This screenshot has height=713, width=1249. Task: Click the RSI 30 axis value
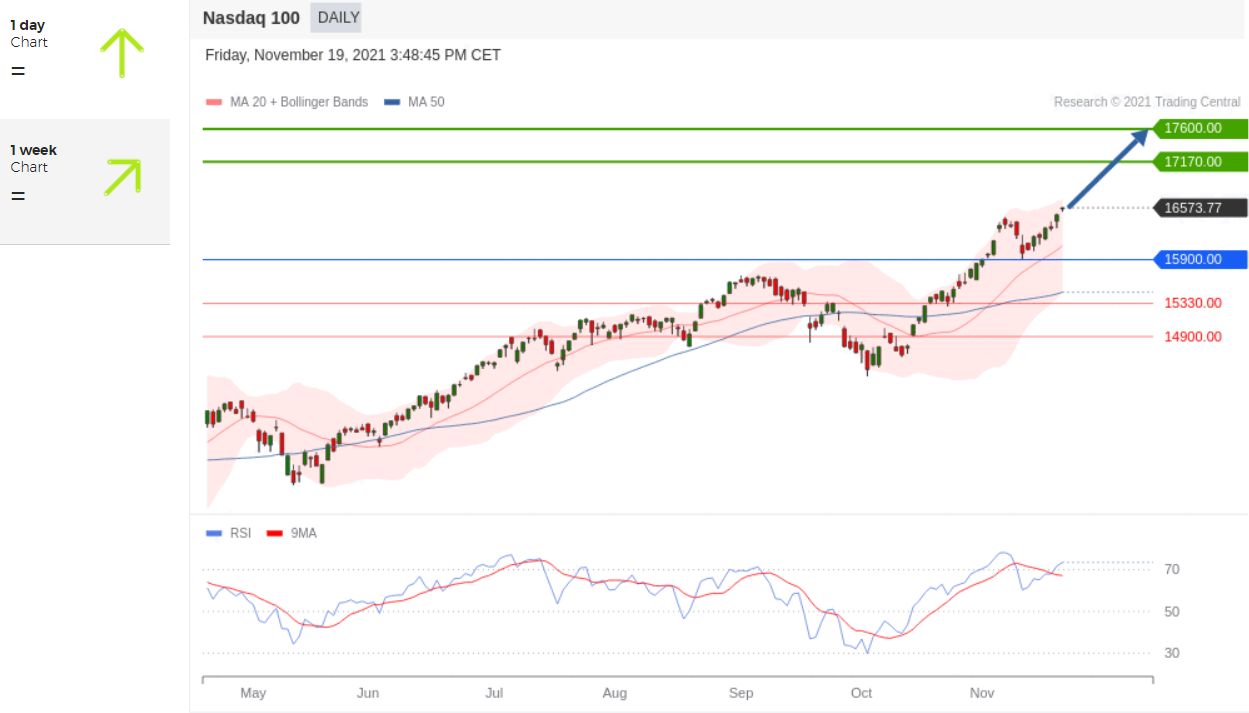click(x=1172, y=653)
